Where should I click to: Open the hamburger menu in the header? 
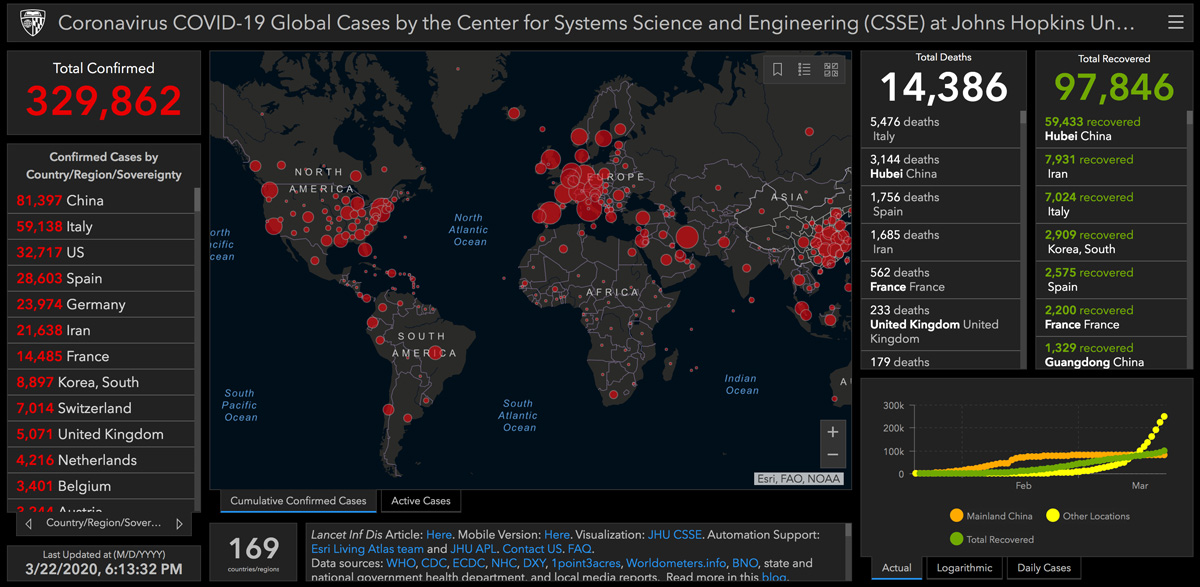pyautogui.click(x=1175, y=22)
